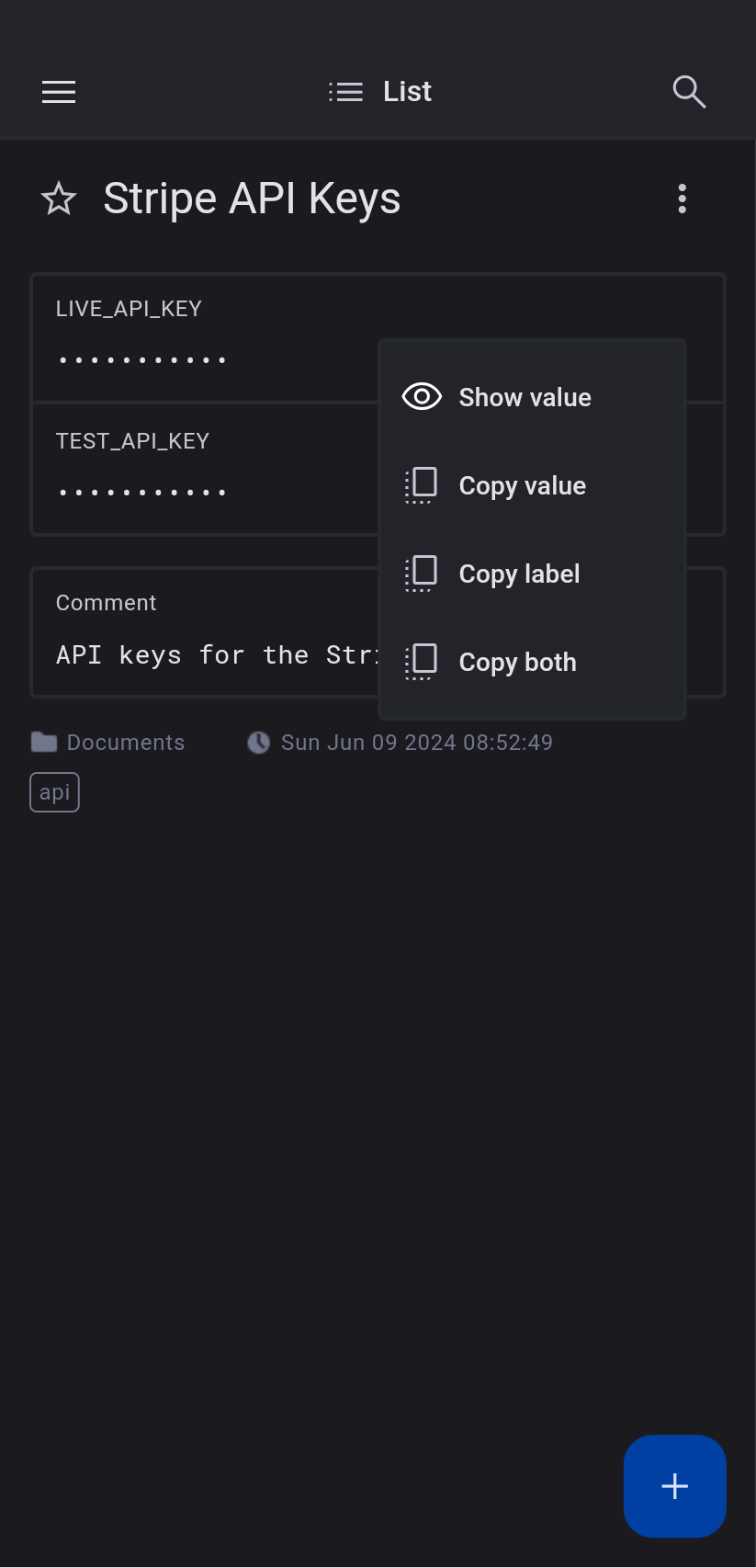The image size is (756, 1568).
Task: Click the api tag chip
Action: pyautogui.click(x=55, y=792)
